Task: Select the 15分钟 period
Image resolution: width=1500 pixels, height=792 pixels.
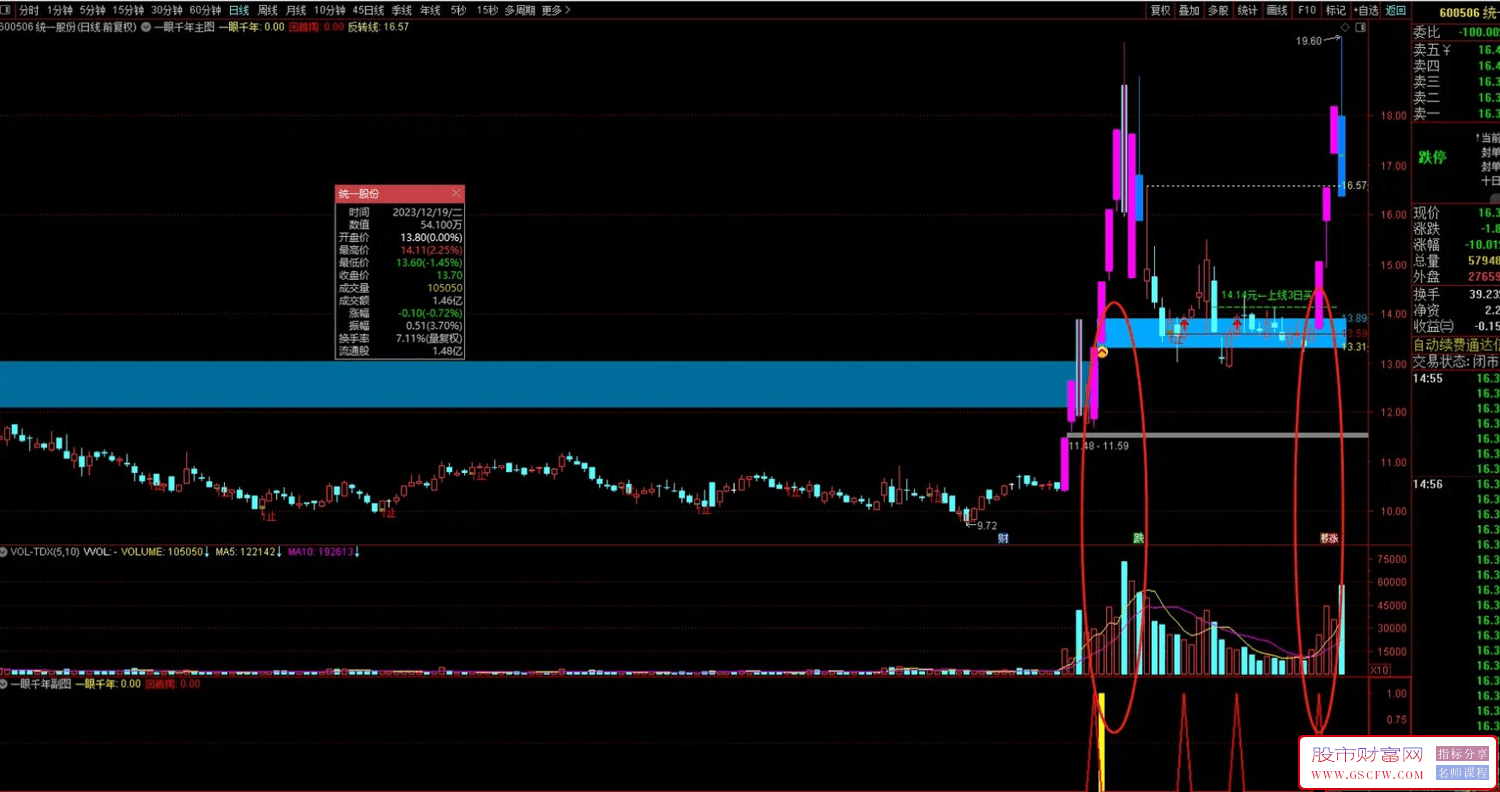Action: click(128, 10)
